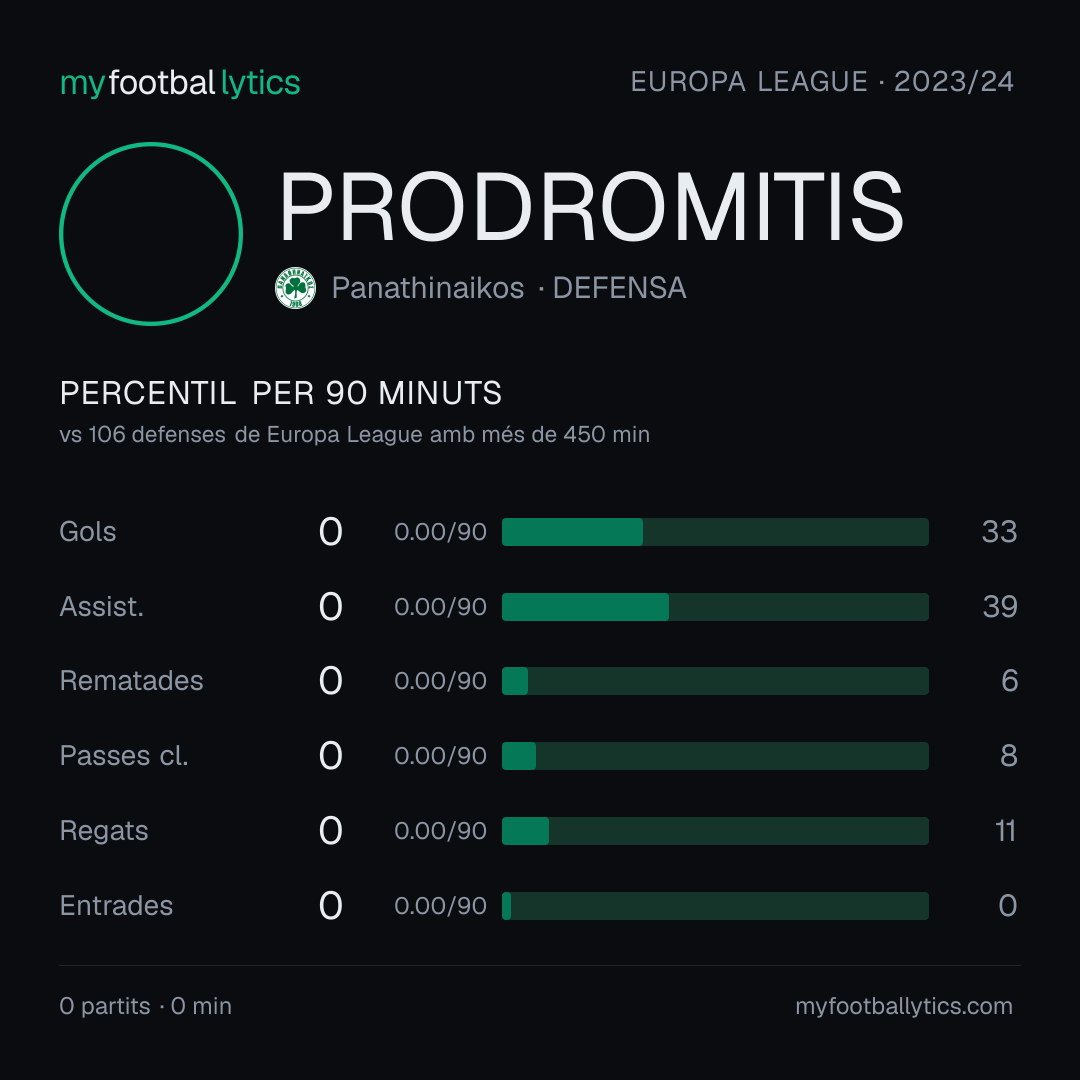This screenshot has height=1080, width=1080.
Task: Click the percentile value 39 for assists
Action: coord(1000,607)
